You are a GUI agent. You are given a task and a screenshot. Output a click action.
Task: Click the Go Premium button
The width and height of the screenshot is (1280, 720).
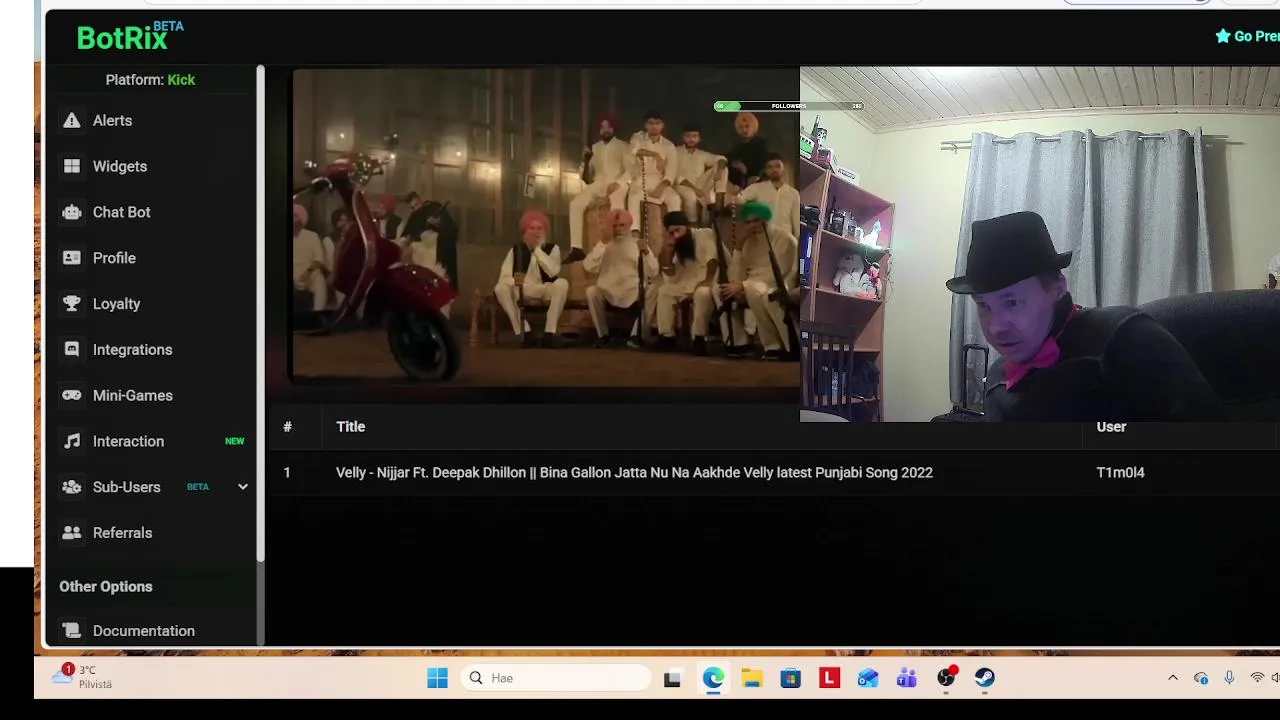coord(1247,36)
